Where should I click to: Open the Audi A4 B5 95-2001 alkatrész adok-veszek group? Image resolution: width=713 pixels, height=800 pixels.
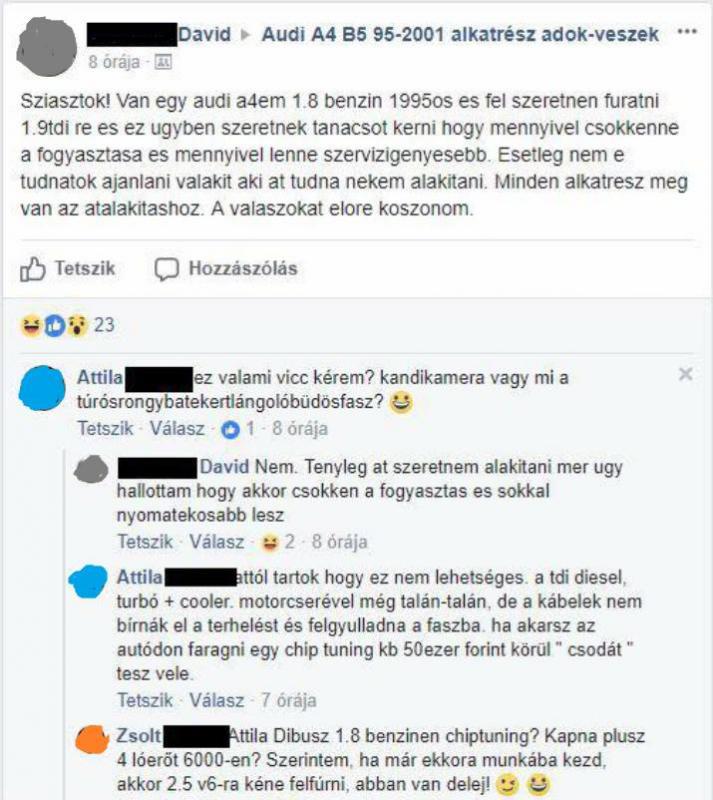tap(460, 35)
